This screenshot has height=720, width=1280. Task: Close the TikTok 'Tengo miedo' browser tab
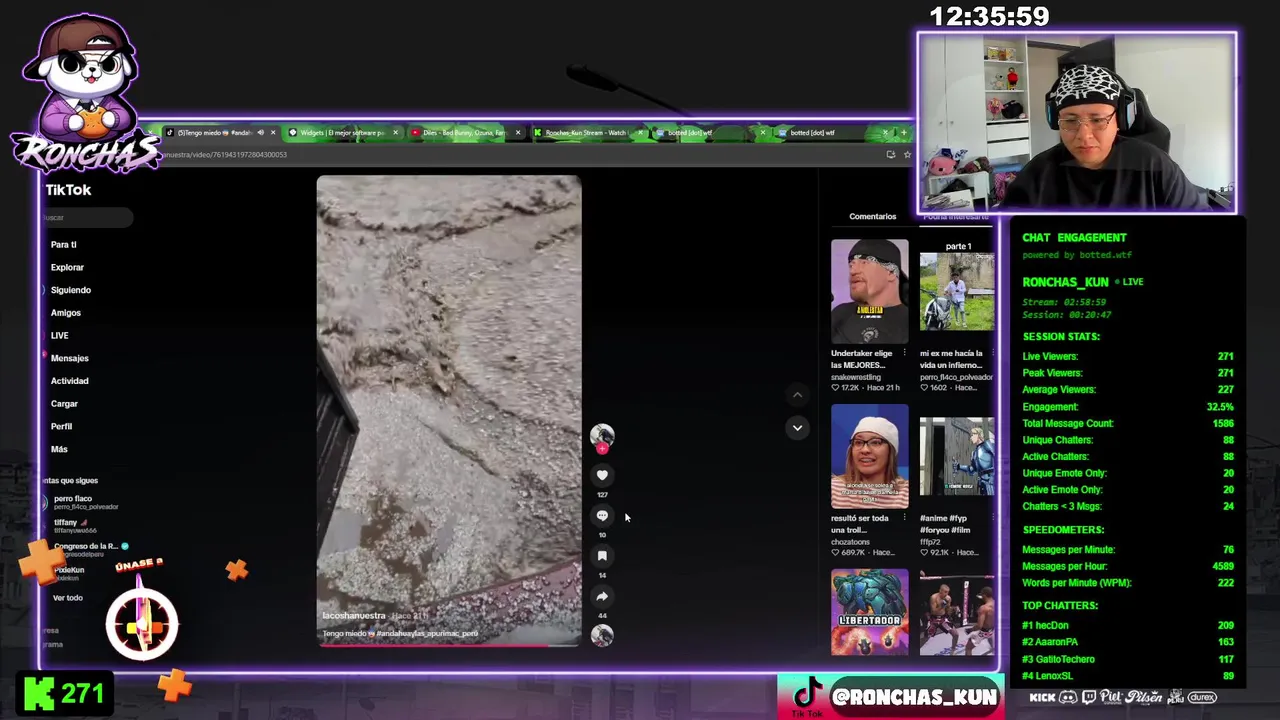(x=273, y=132)
